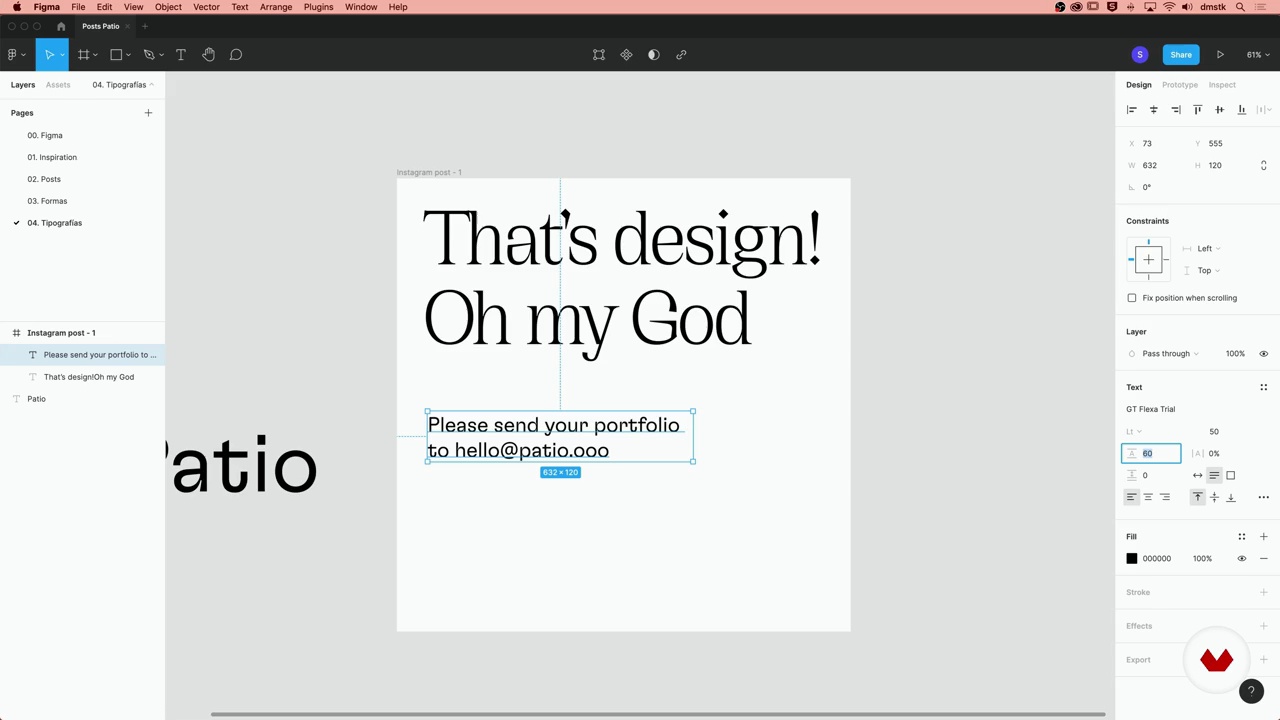Align selection to bottom
Screen dimensions: 1280x720
[1242, 110]
